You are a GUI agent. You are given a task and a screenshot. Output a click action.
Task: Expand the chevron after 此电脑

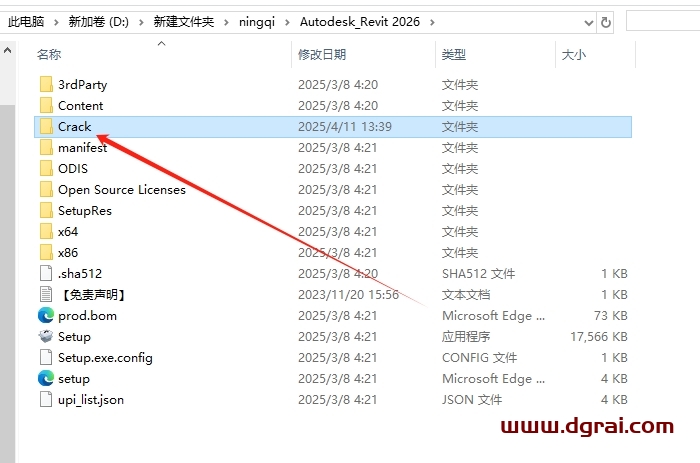[56, 22]
